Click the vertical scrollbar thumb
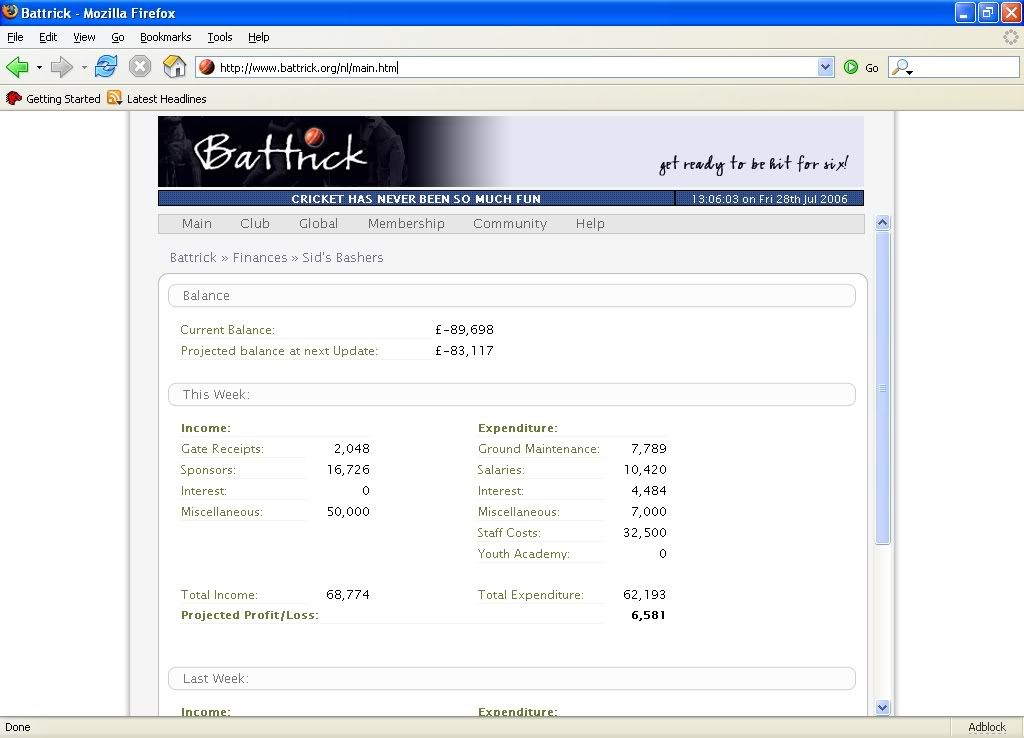 [x=882, y=387]
